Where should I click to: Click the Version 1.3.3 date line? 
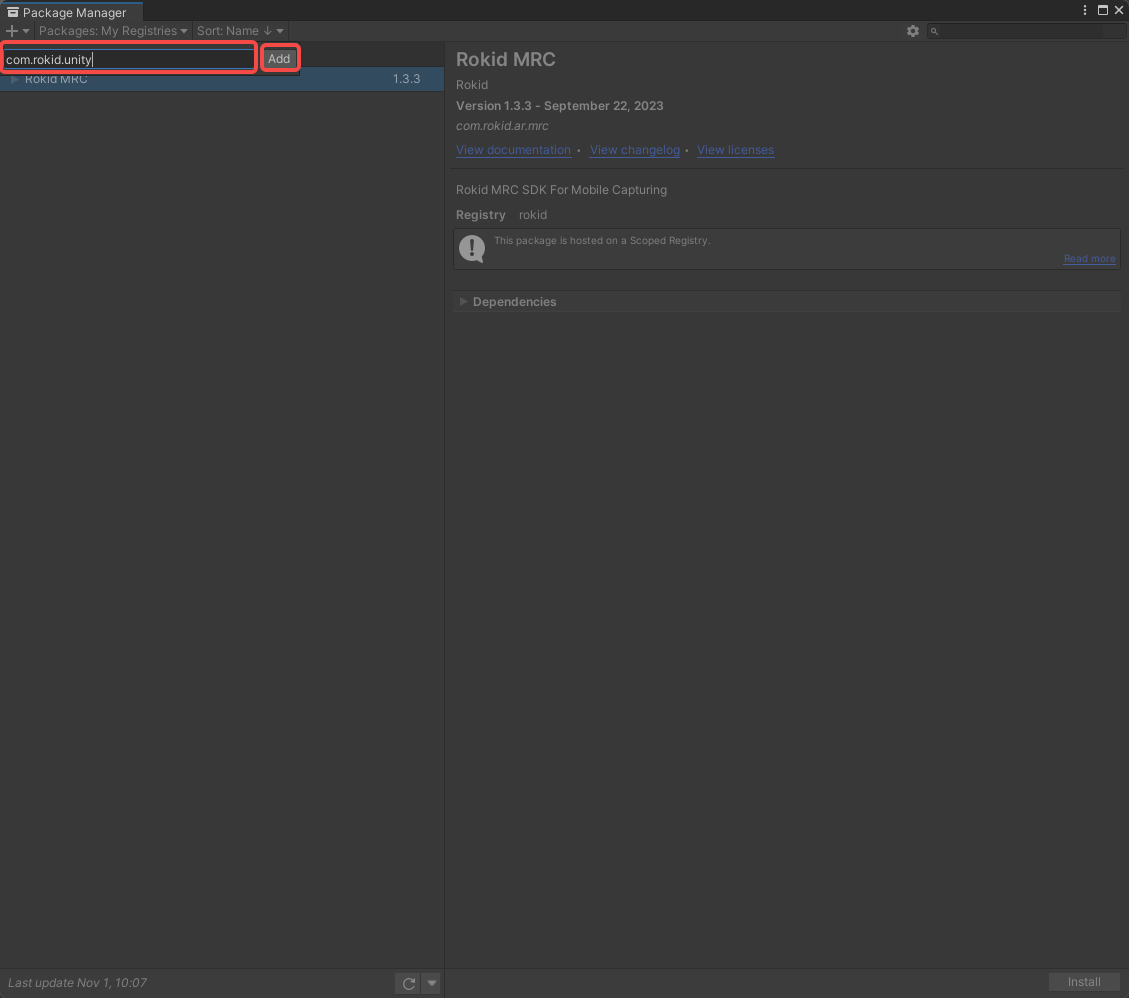(559, 106)
